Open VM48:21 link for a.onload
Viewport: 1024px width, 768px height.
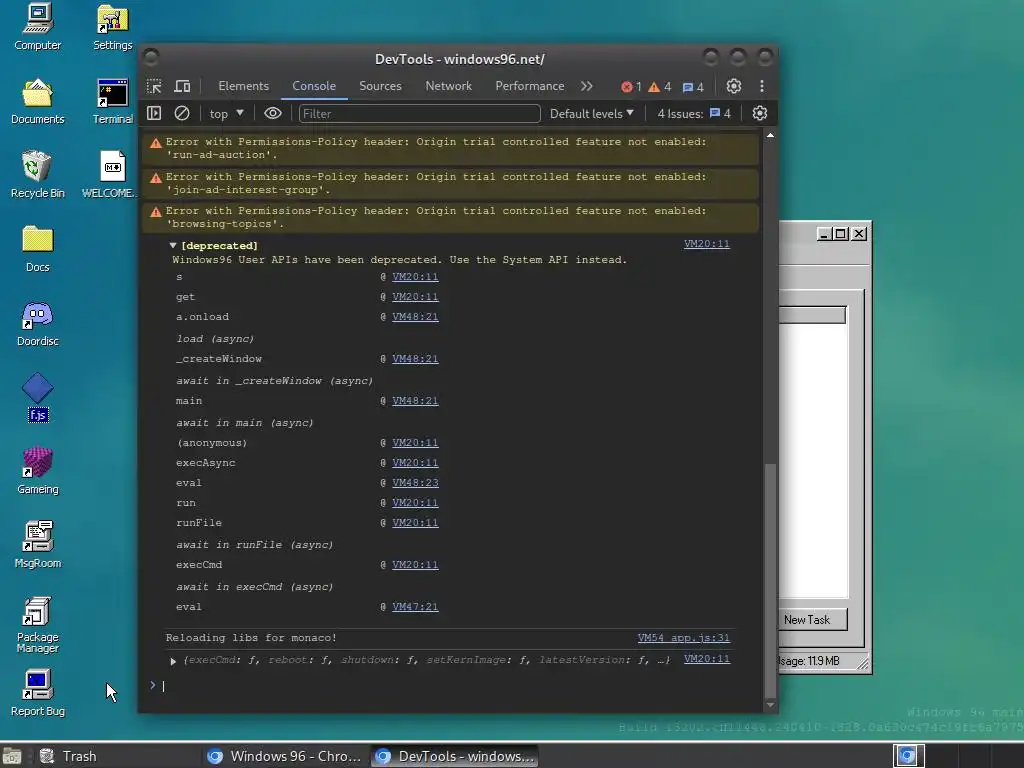pyautogui.click(x=415, y=317)
